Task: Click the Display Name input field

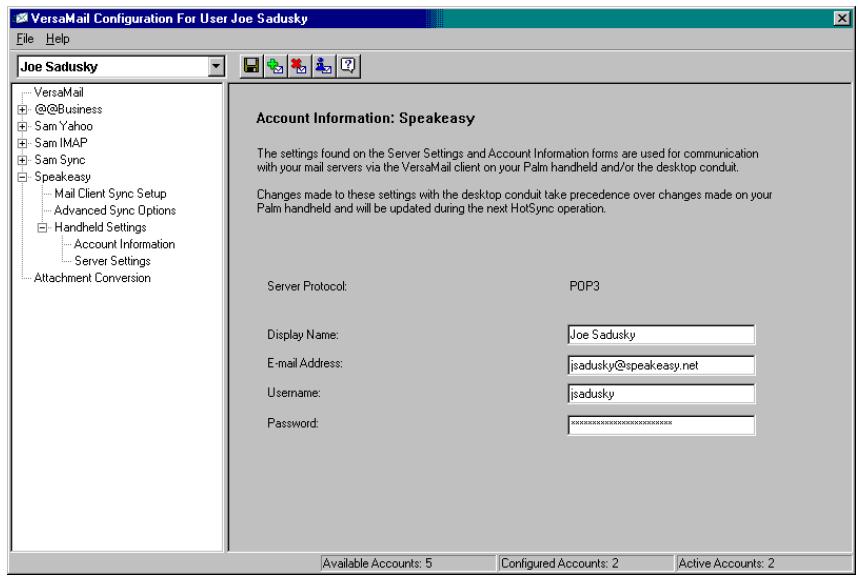Action: [661, 335]
